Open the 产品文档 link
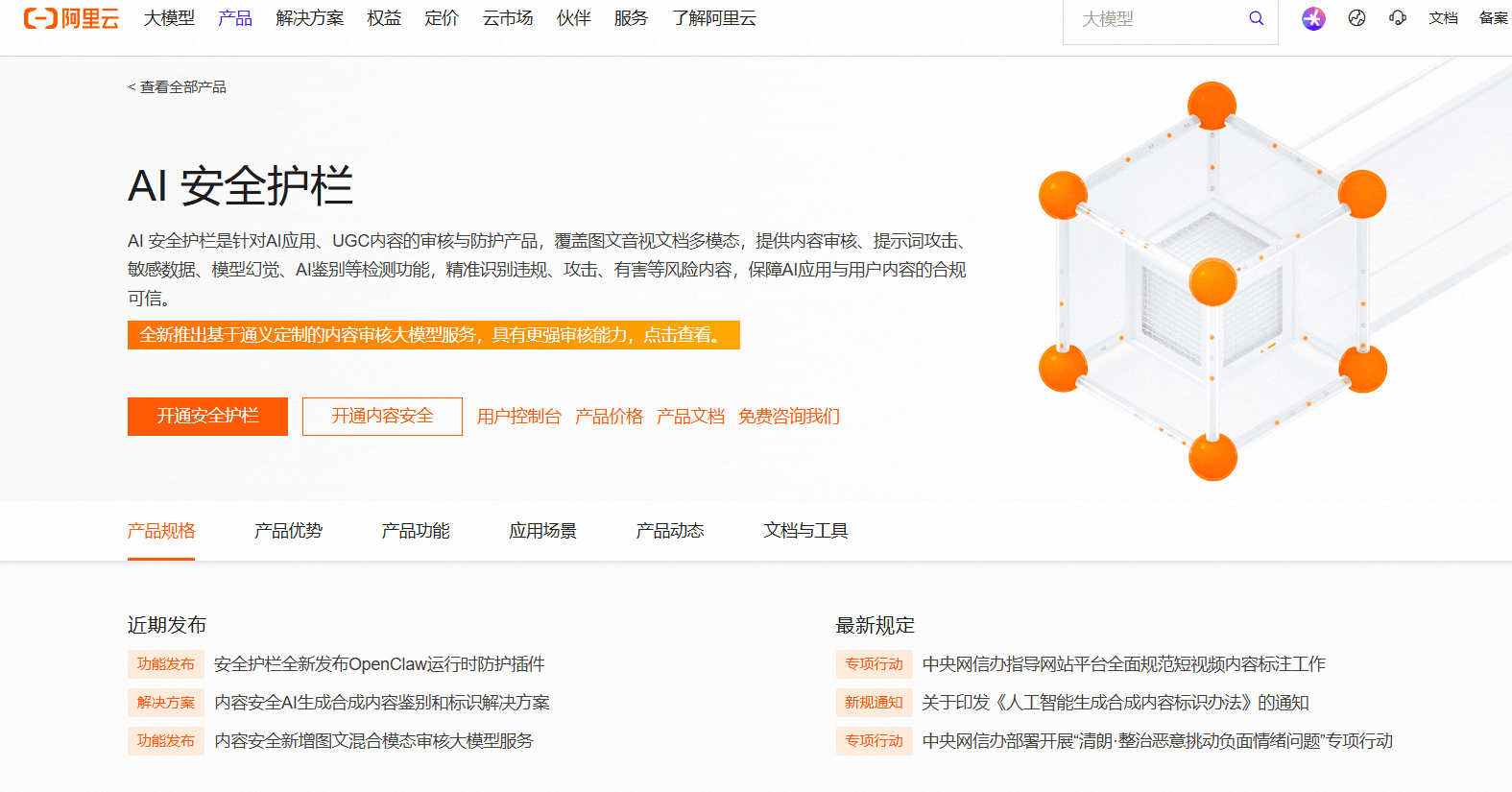This screenshot has height=792, width=1512. (x=690, y=417)
